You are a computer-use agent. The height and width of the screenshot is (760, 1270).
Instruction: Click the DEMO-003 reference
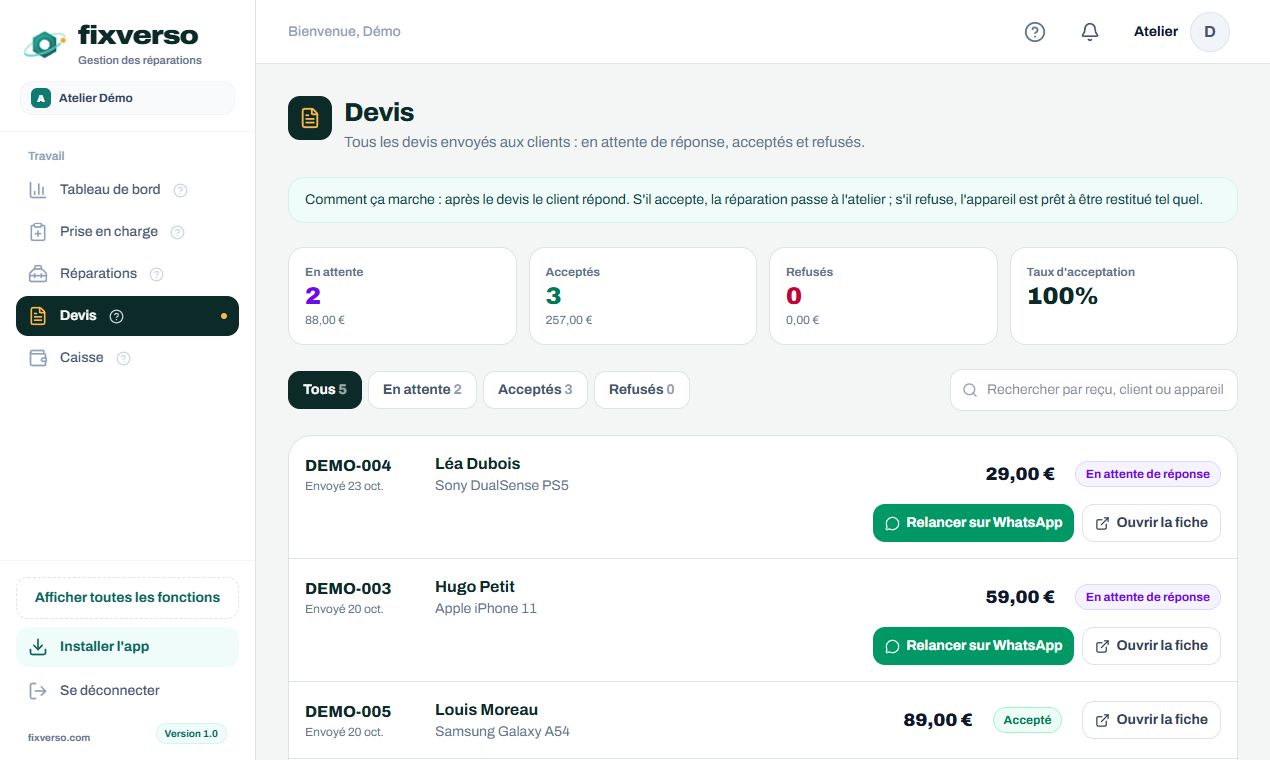(348, 588)
